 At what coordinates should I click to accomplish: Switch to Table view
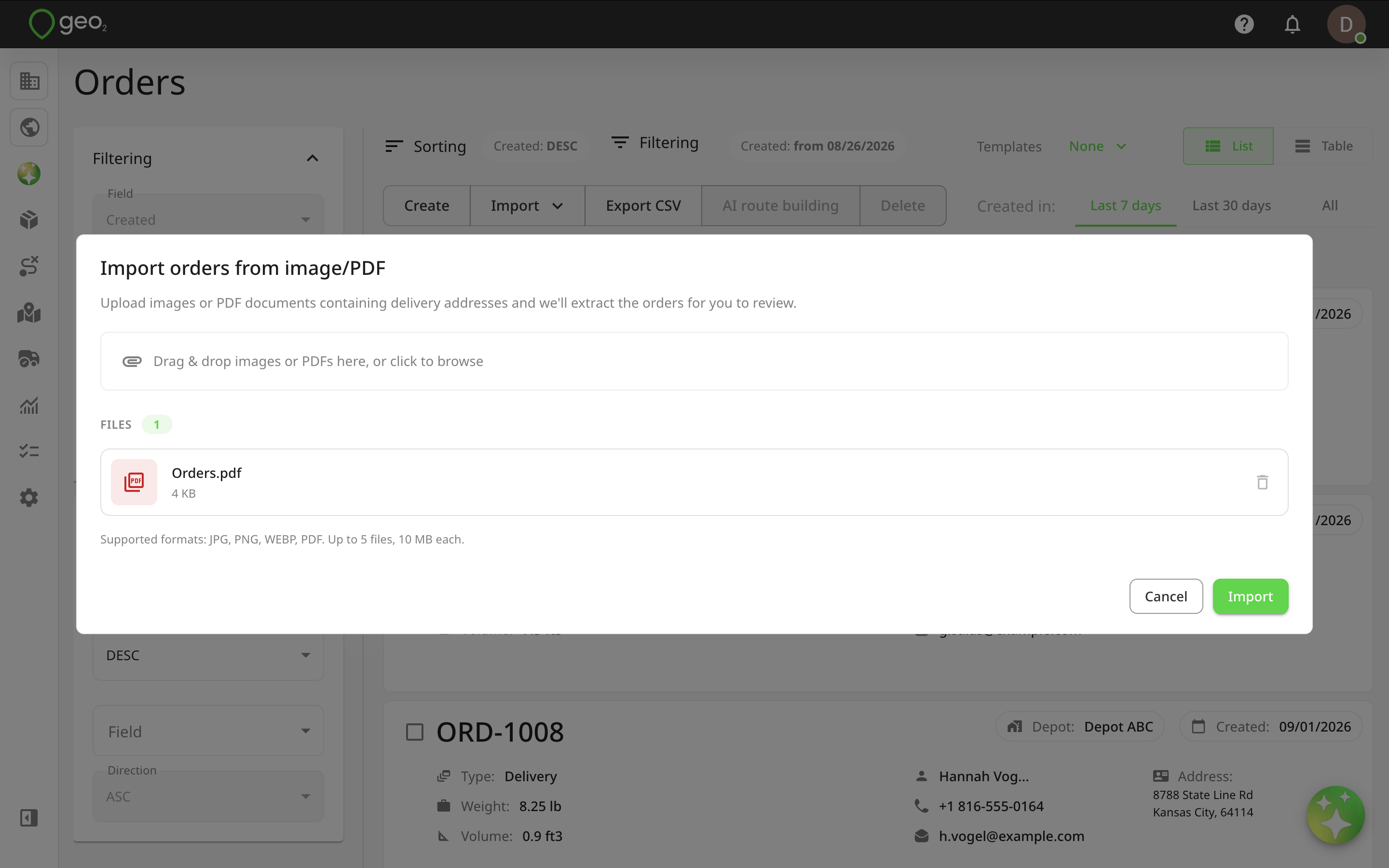[x=1323, y=147]
